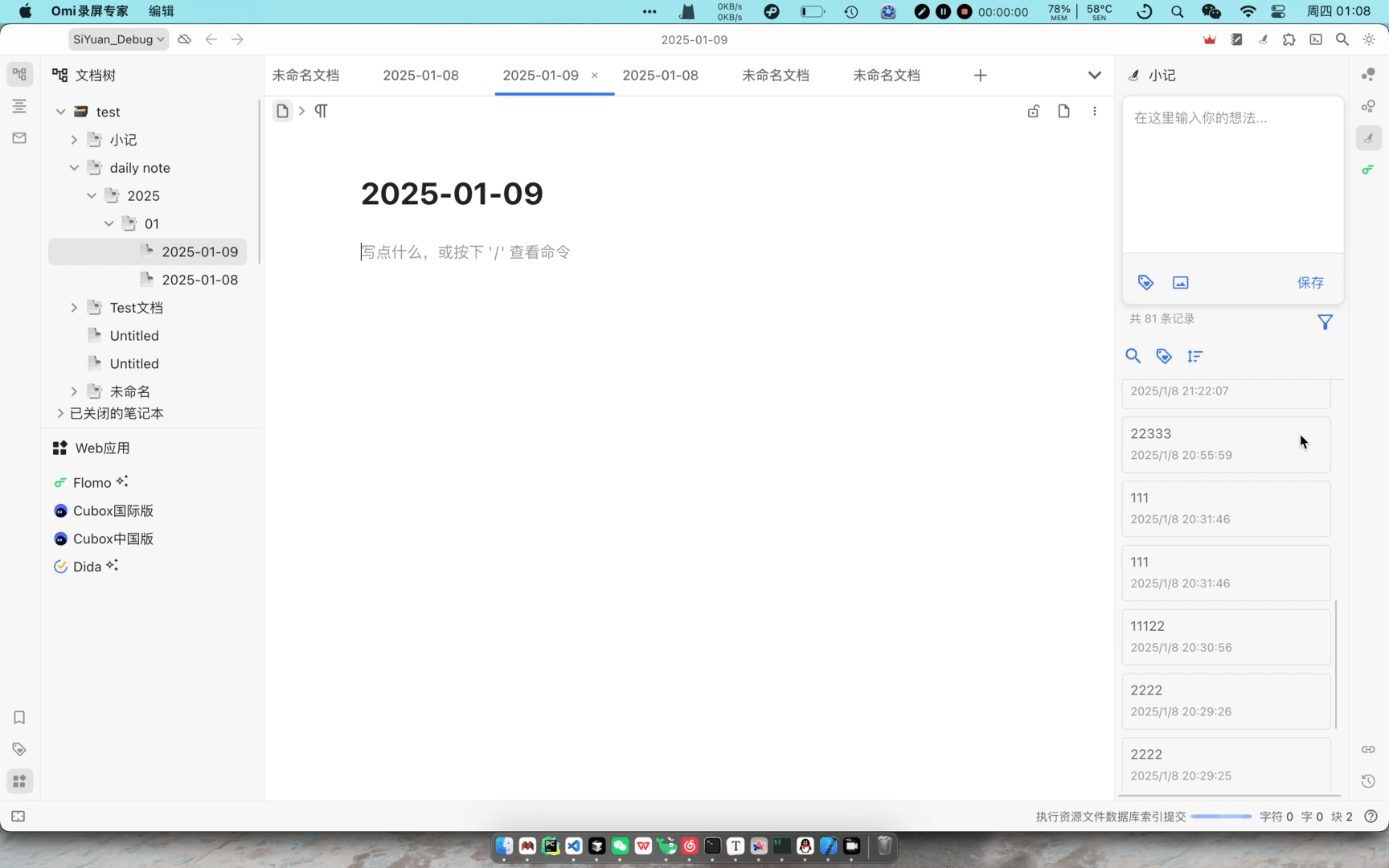Save the memo with 保存 button
Screen dimensions: 1389x868
[x=1310, y=282]
